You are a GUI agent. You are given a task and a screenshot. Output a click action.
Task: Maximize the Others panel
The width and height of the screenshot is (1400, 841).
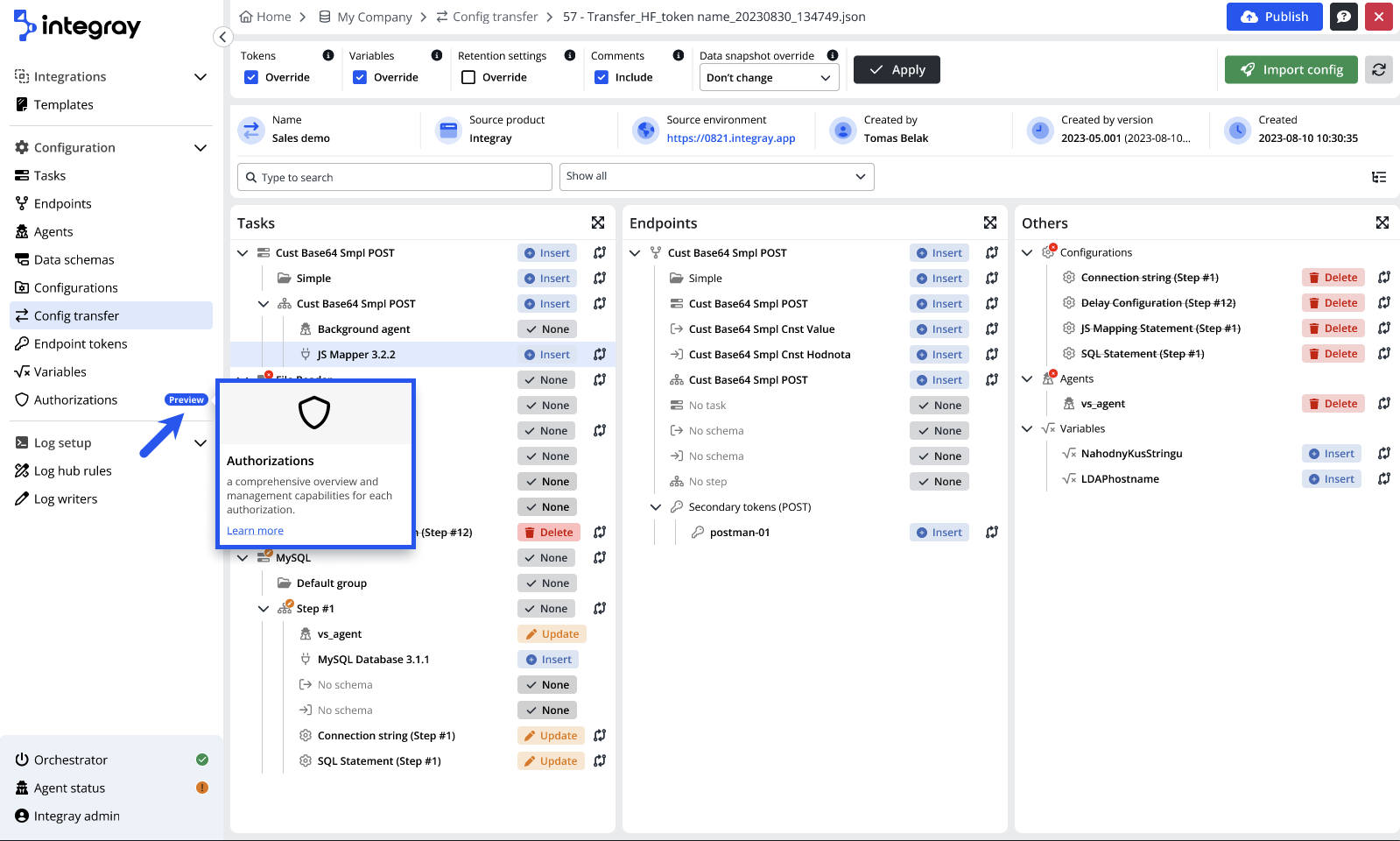point(1382,223)
